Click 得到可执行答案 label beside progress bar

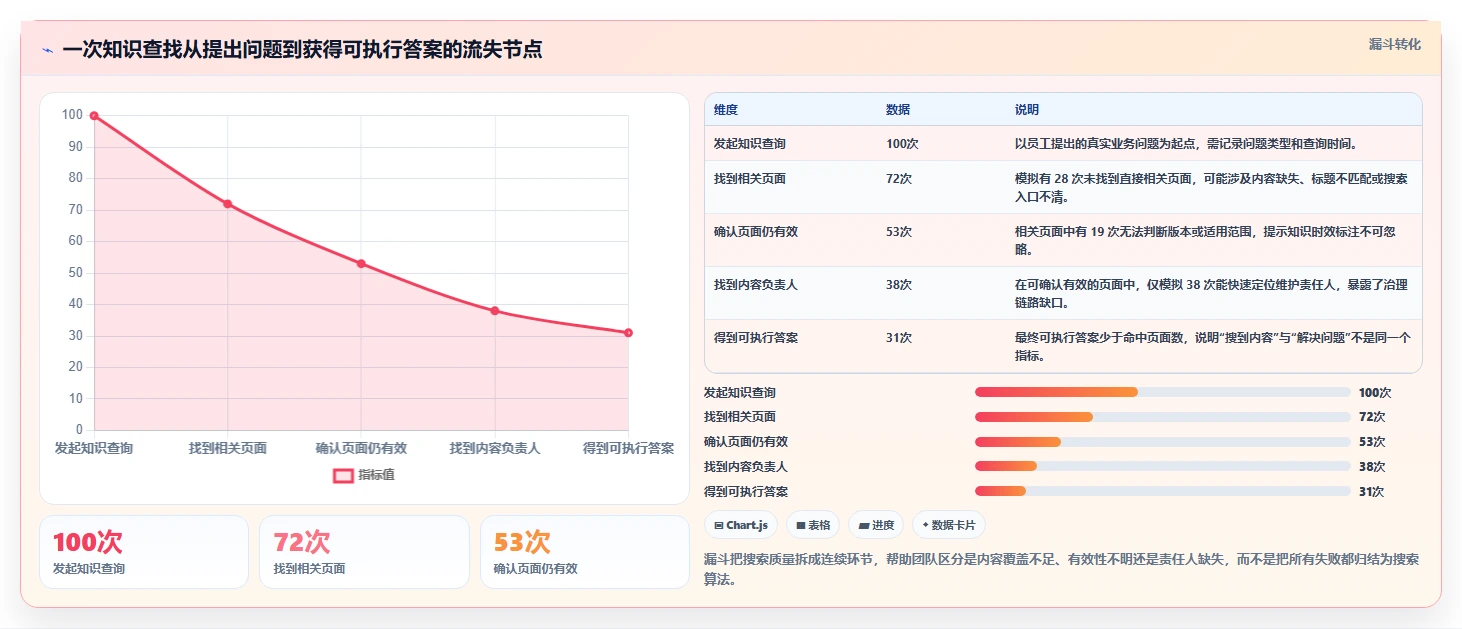pos(746,492)
